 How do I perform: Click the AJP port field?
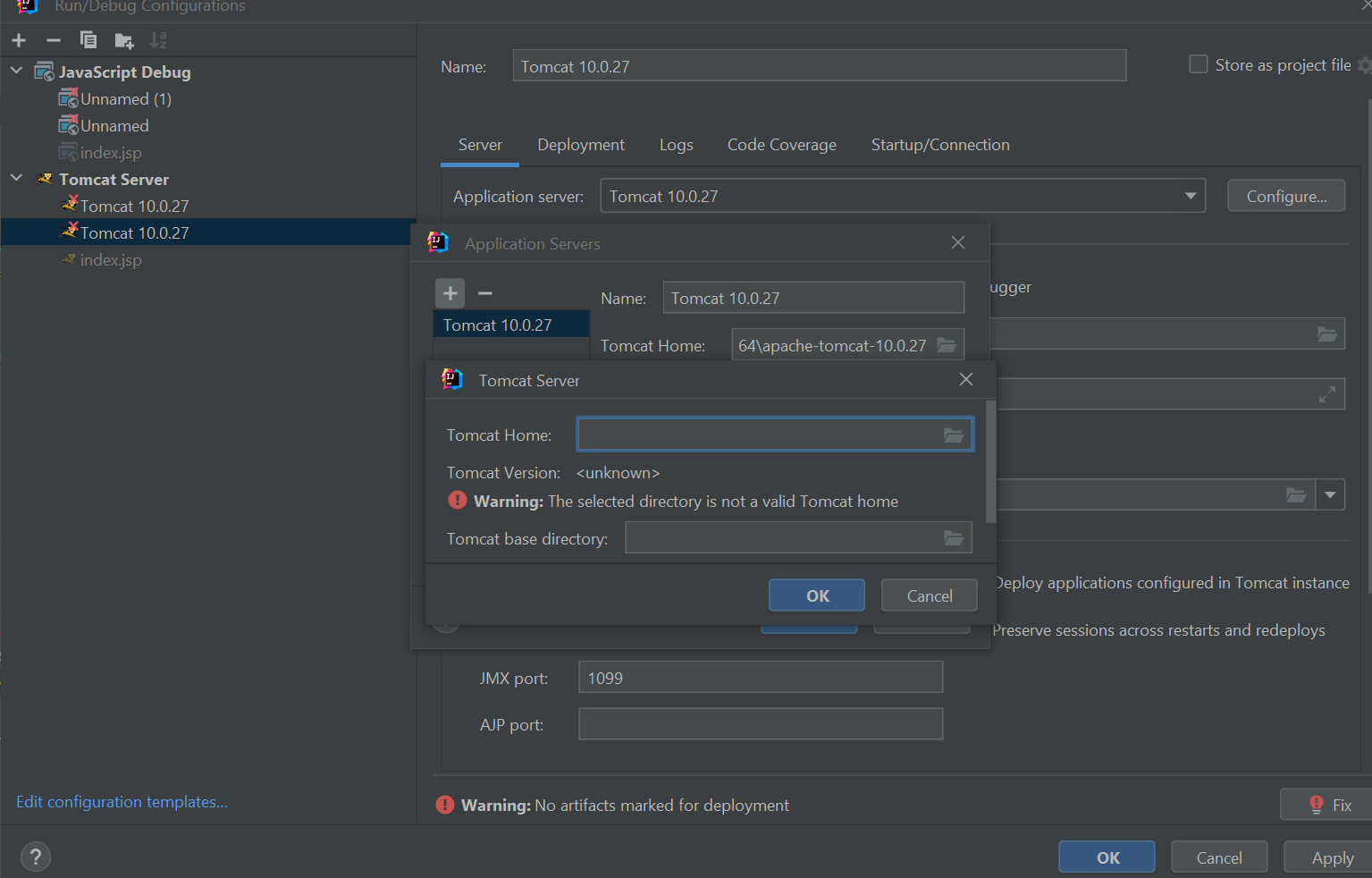pyautogui.click(x=761, y=724)
